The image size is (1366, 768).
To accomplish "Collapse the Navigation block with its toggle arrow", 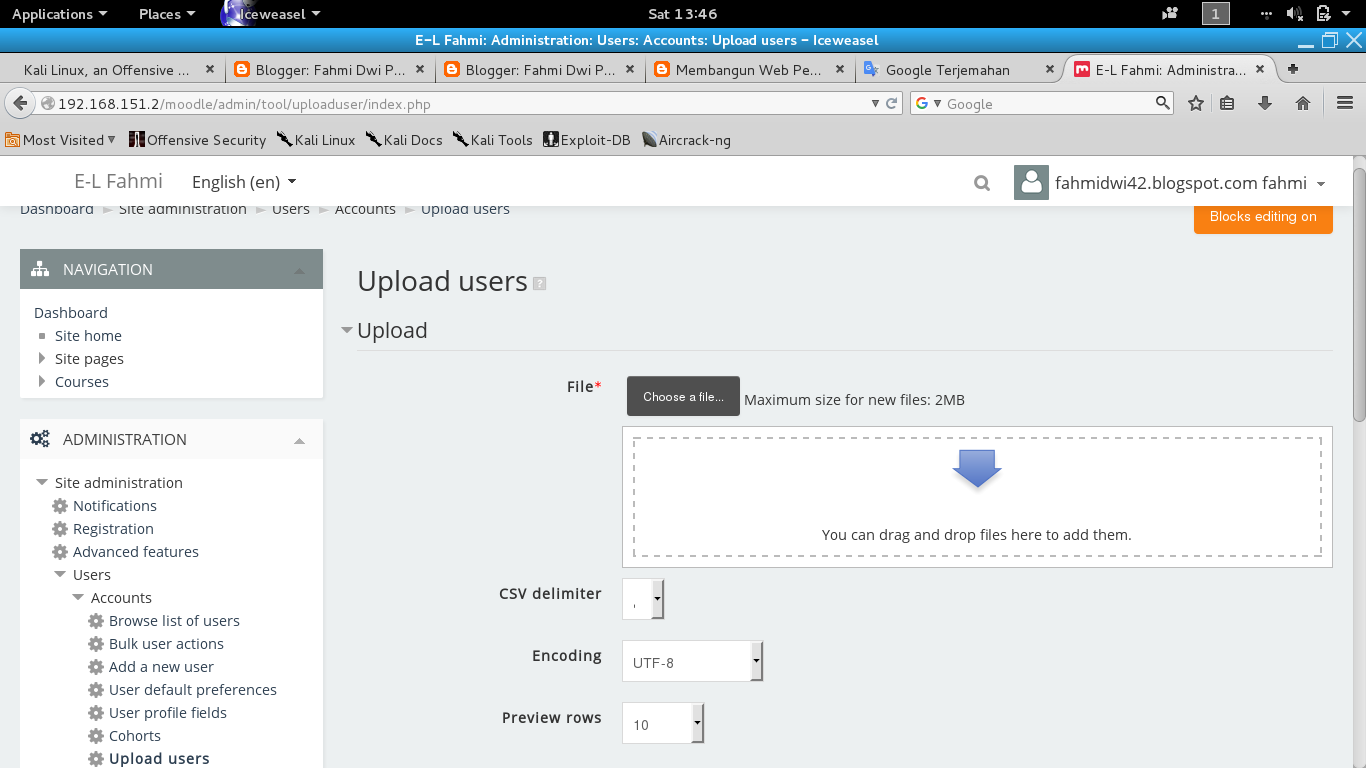I will tap(299, 269).
